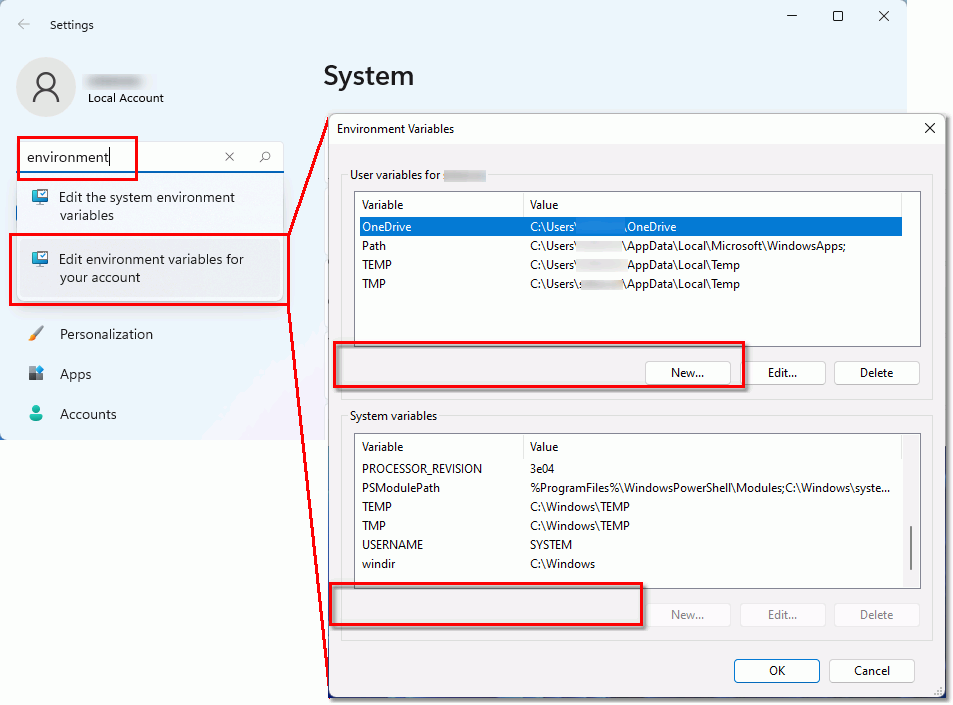Minimize the Settings window
The image size is (953, 705).
pyautogui.click(x=792, y=16)
